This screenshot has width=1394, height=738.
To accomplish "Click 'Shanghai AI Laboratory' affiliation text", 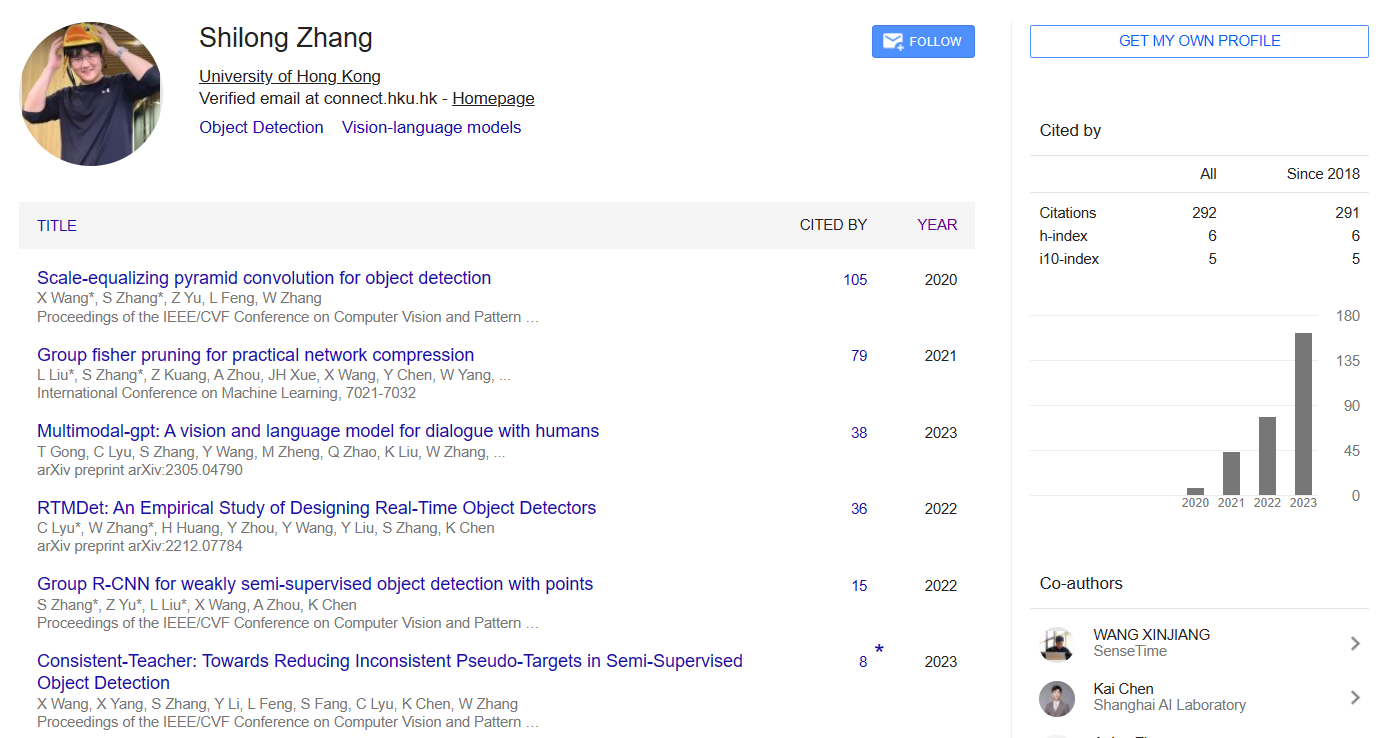I will 1170,705.
